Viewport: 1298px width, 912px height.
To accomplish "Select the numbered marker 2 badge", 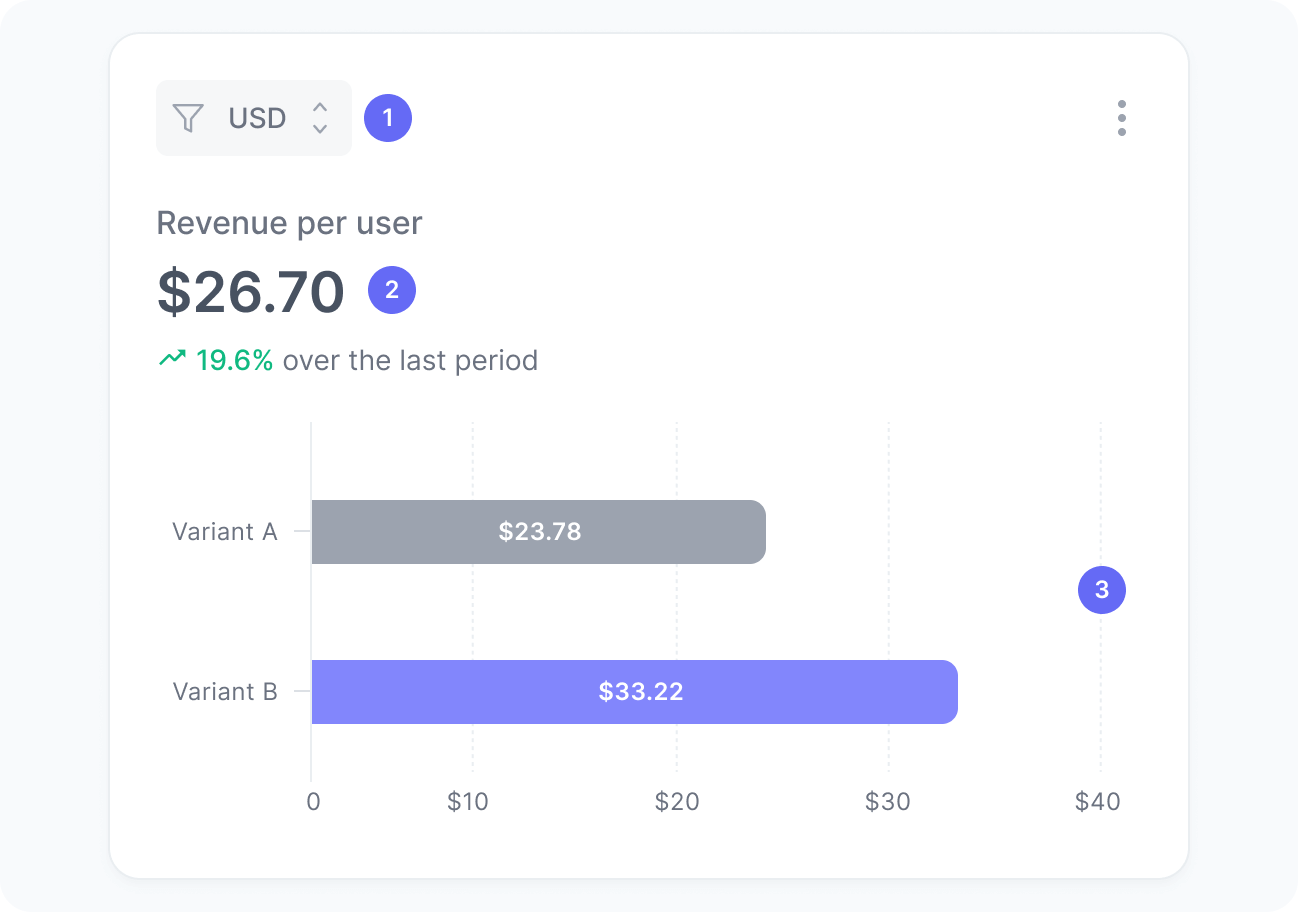I will point(392,290).
